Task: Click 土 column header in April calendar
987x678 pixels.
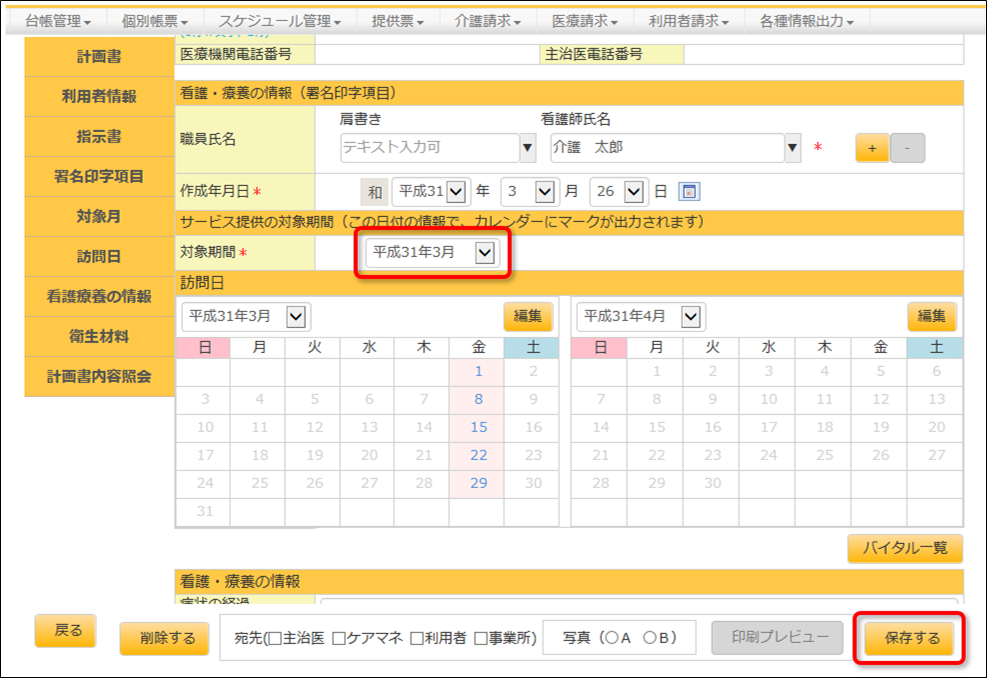Action: [936, 347]
